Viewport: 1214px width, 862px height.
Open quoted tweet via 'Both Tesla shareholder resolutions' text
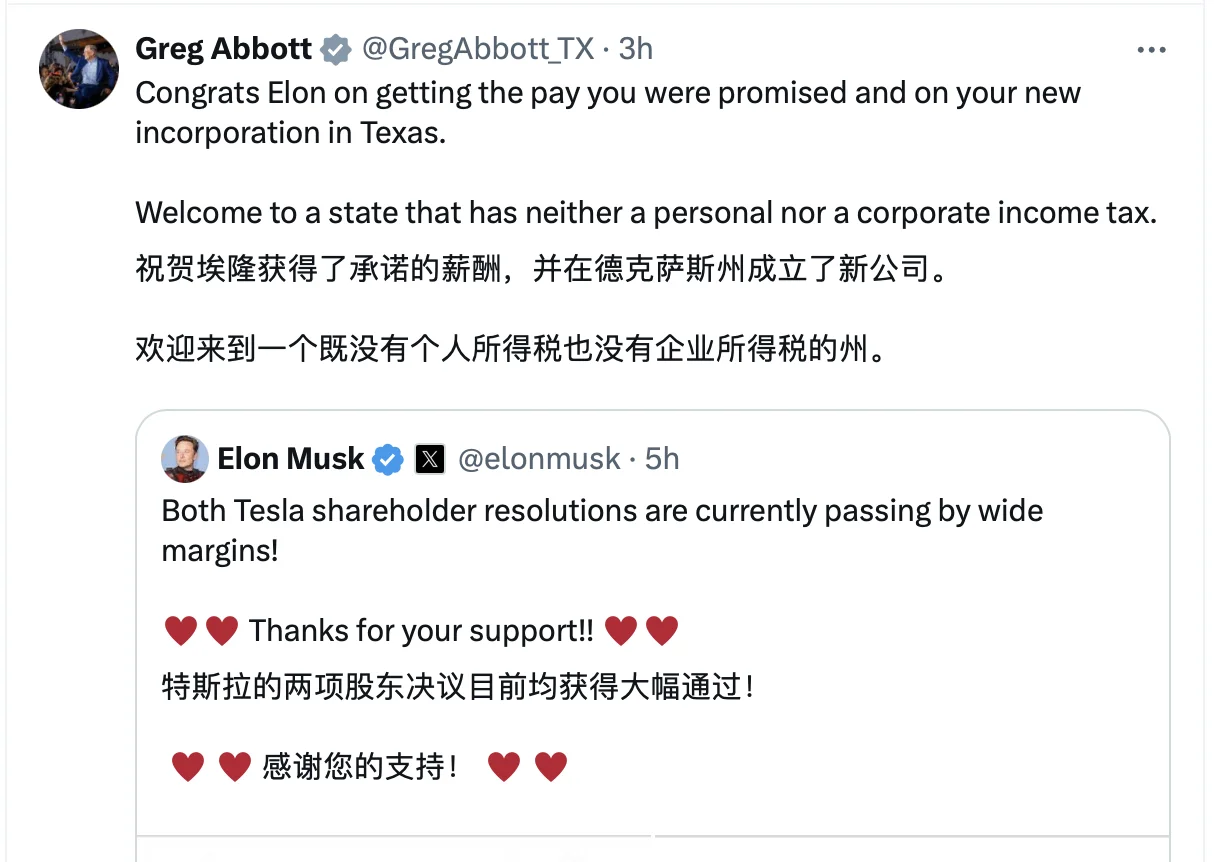(602, 511)
